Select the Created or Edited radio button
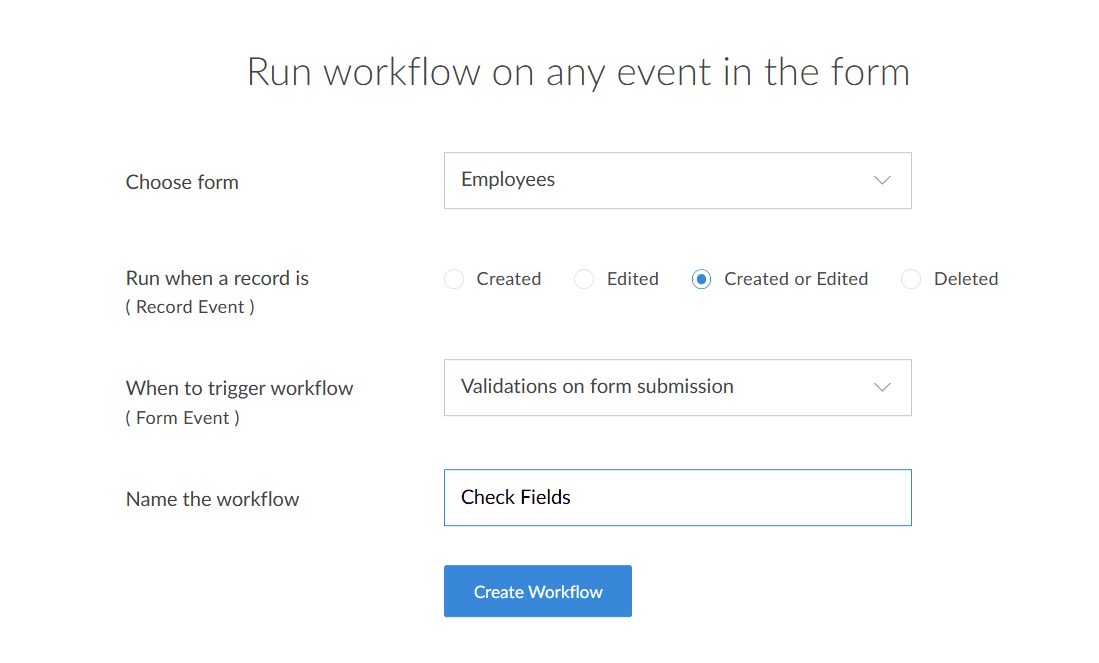Viewport: 1099px width, 663px height. coord(701,280)
